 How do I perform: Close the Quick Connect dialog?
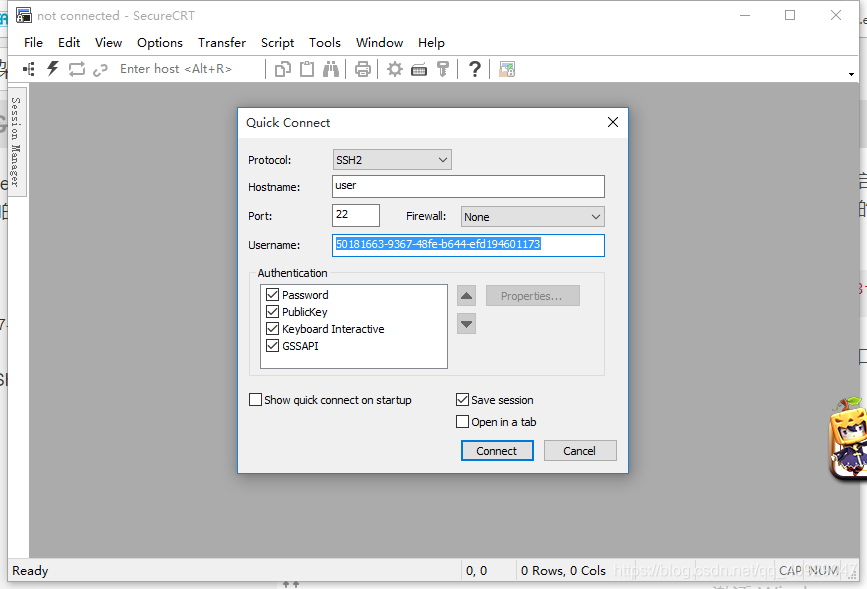(613, 122)
